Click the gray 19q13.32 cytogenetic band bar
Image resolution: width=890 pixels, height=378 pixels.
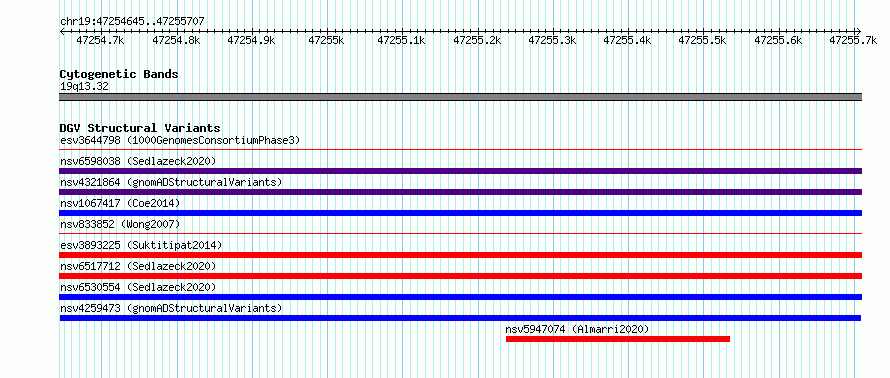(x=460, y=97)
